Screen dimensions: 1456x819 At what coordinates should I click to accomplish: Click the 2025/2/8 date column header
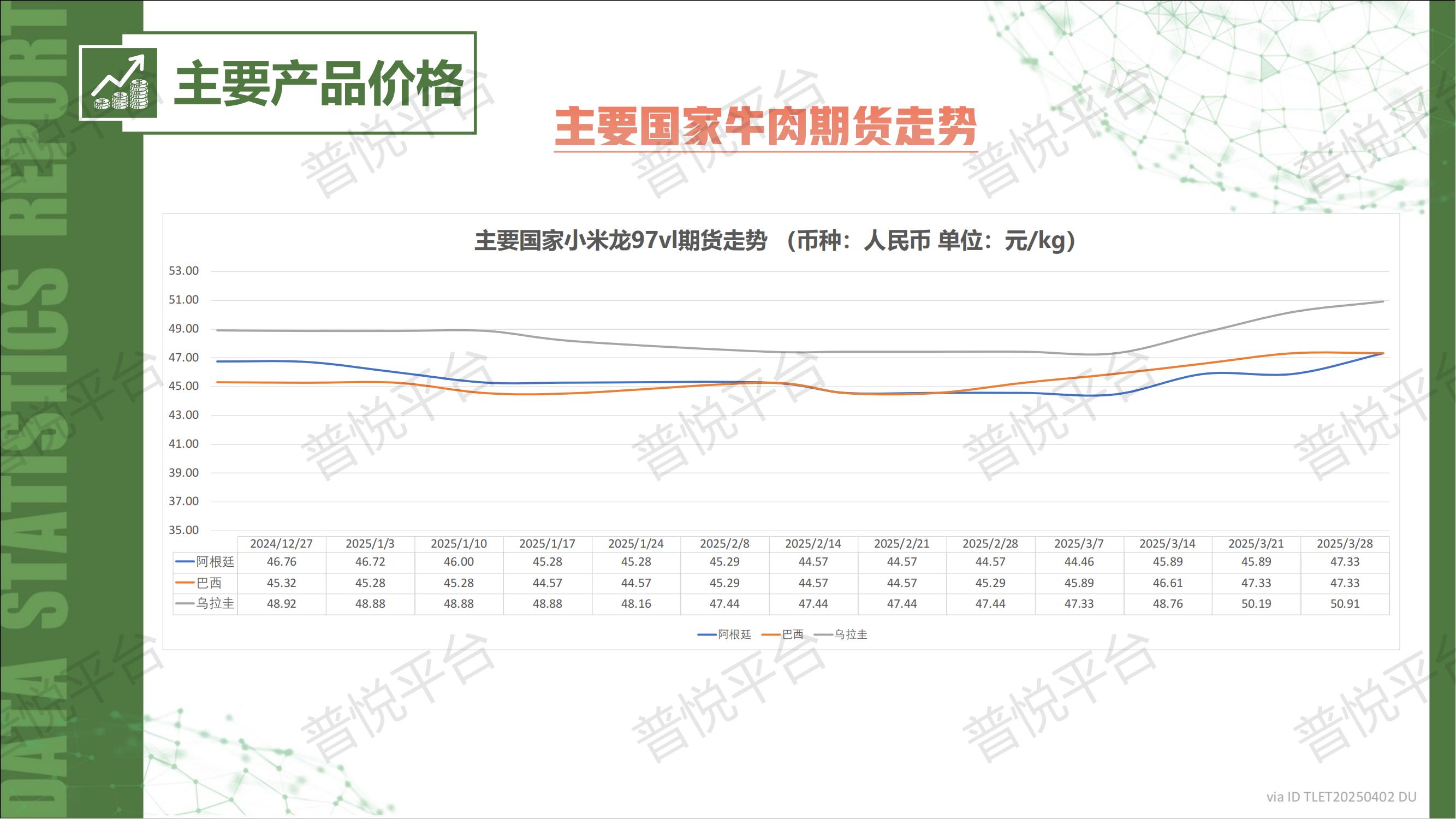pyautogui.click(x=724, y=544)
